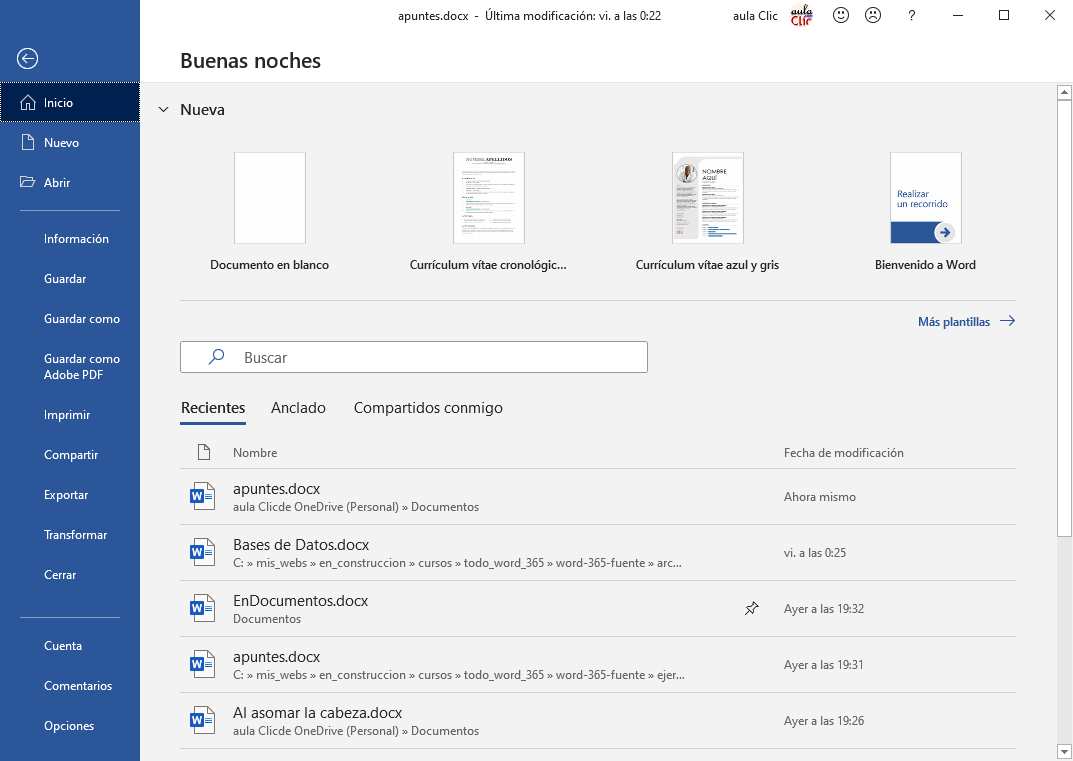This screenshot has height=761, width=1073.
Task: Unpin EnDocumentos.docx using pin icon
Action: pyautogui.click(x=752, y=609)
